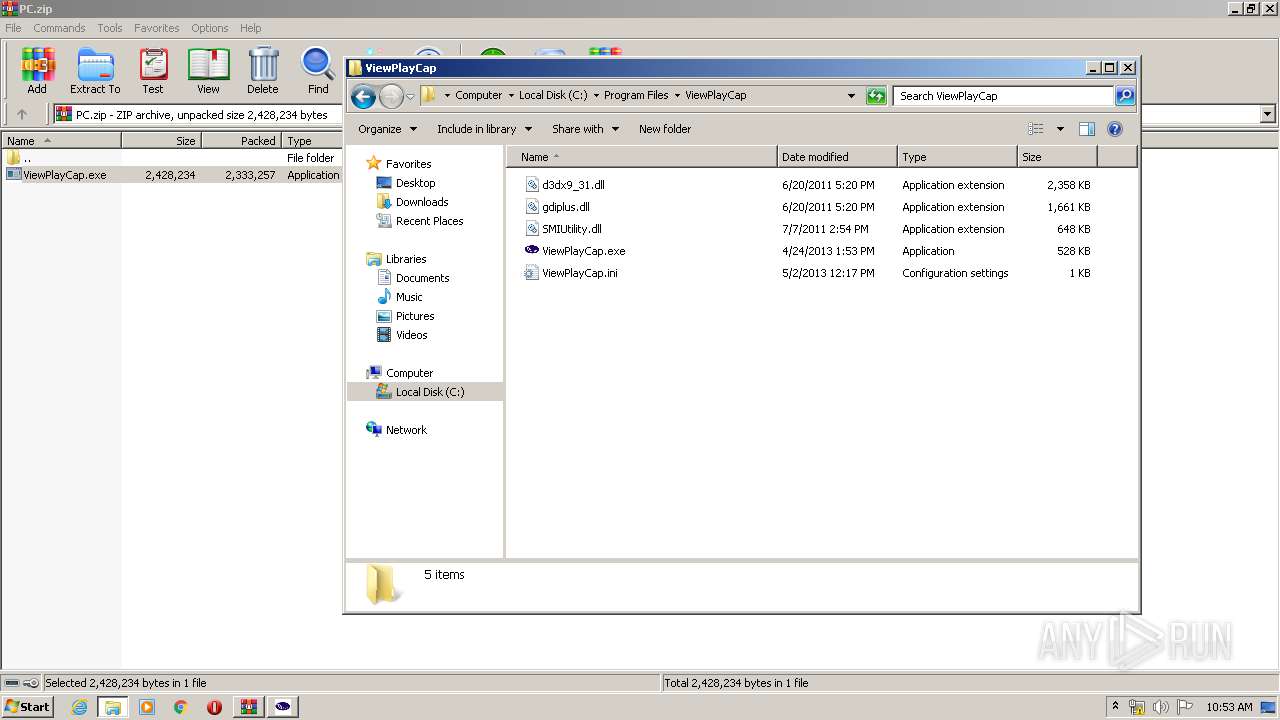This screenshot has height=720, width=1280.
Task: Expand the Include in library dropdown
Action: 484,129
